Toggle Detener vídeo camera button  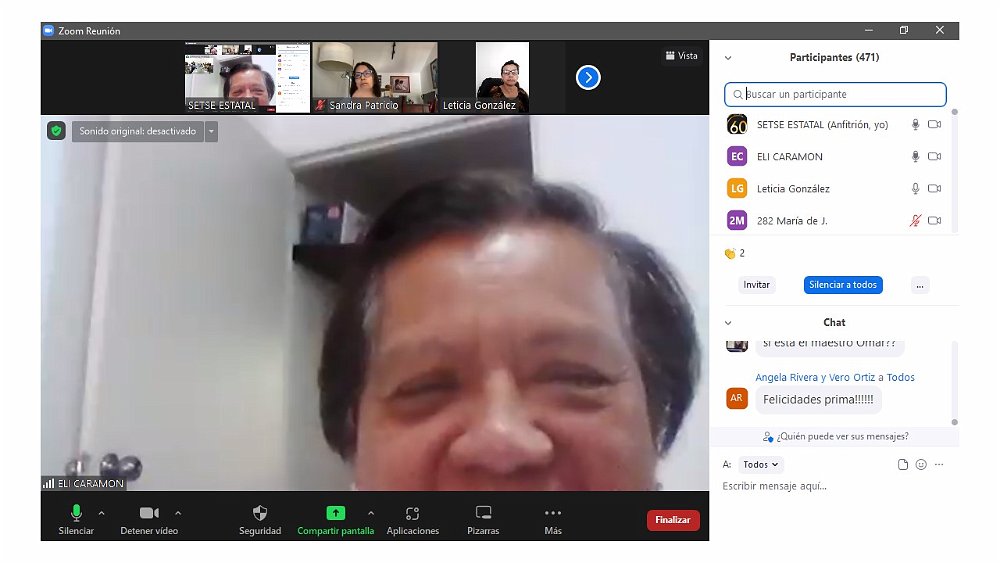click(x=149, y=513)
